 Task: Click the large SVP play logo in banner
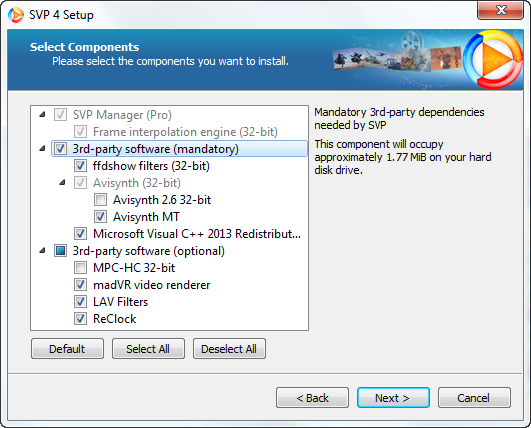pos(493,60)
